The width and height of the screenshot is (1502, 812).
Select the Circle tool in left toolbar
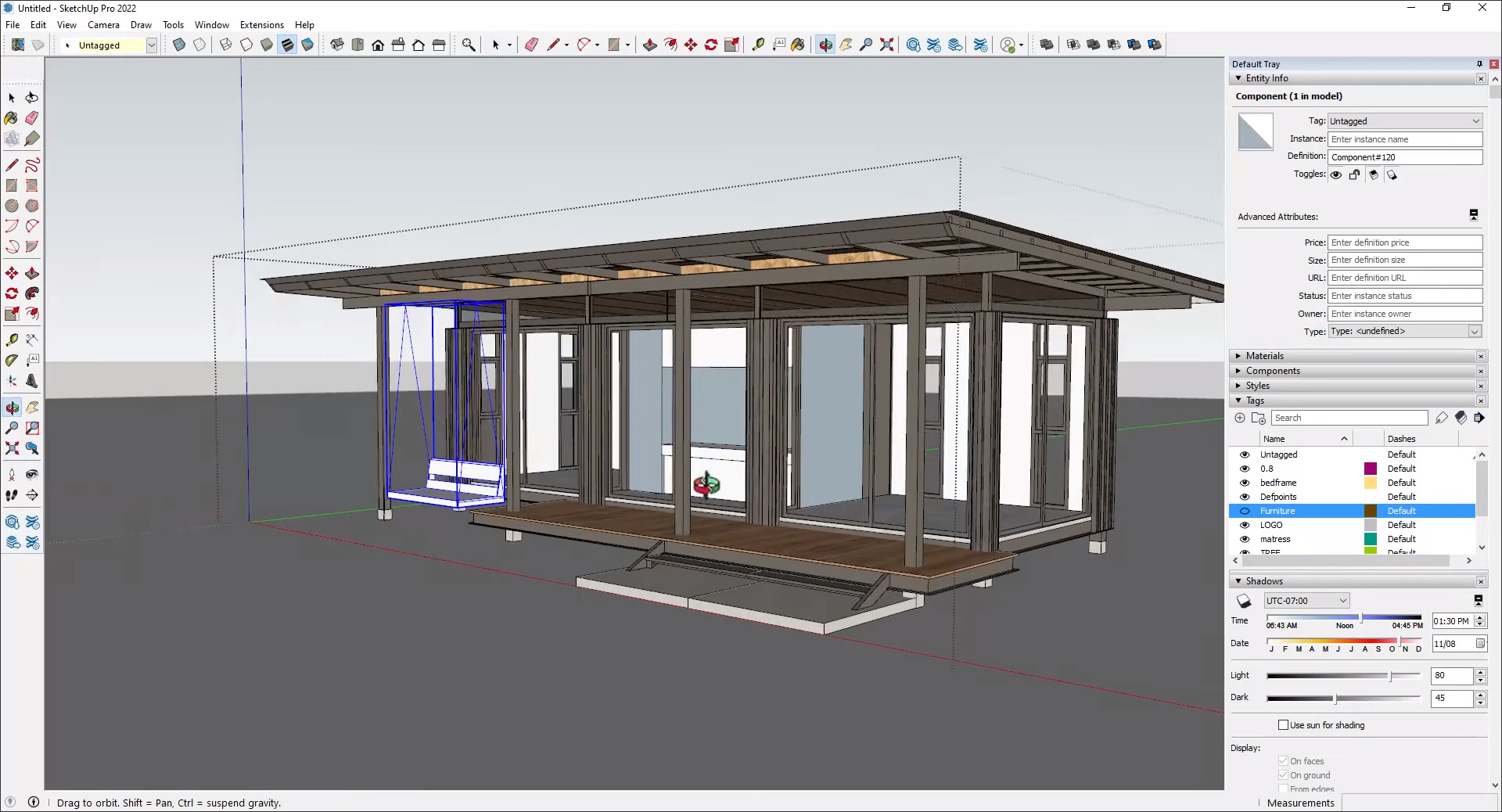[12, 206]
